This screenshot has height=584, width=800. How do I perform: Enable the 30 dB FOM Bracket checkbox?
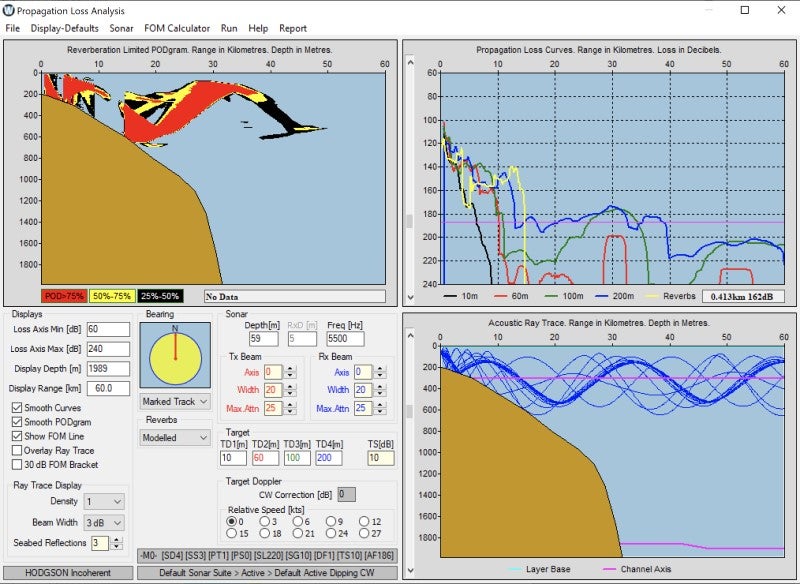pyautogui.click(x=18, y=464)
